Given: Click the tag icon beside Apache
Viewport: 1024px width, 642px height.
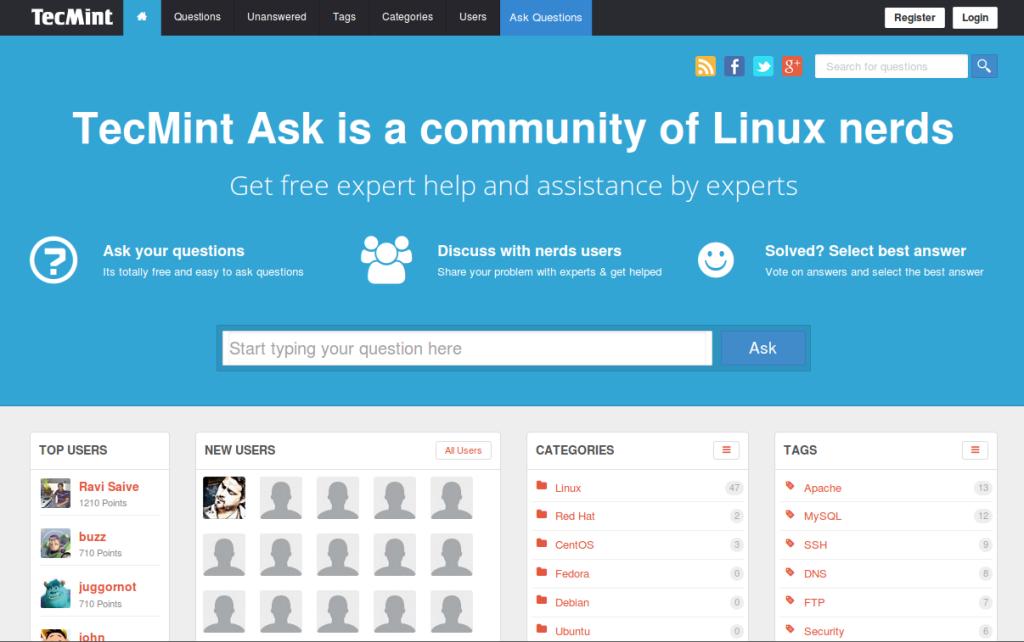Looking at the screenshot, I should pos(790,486).
